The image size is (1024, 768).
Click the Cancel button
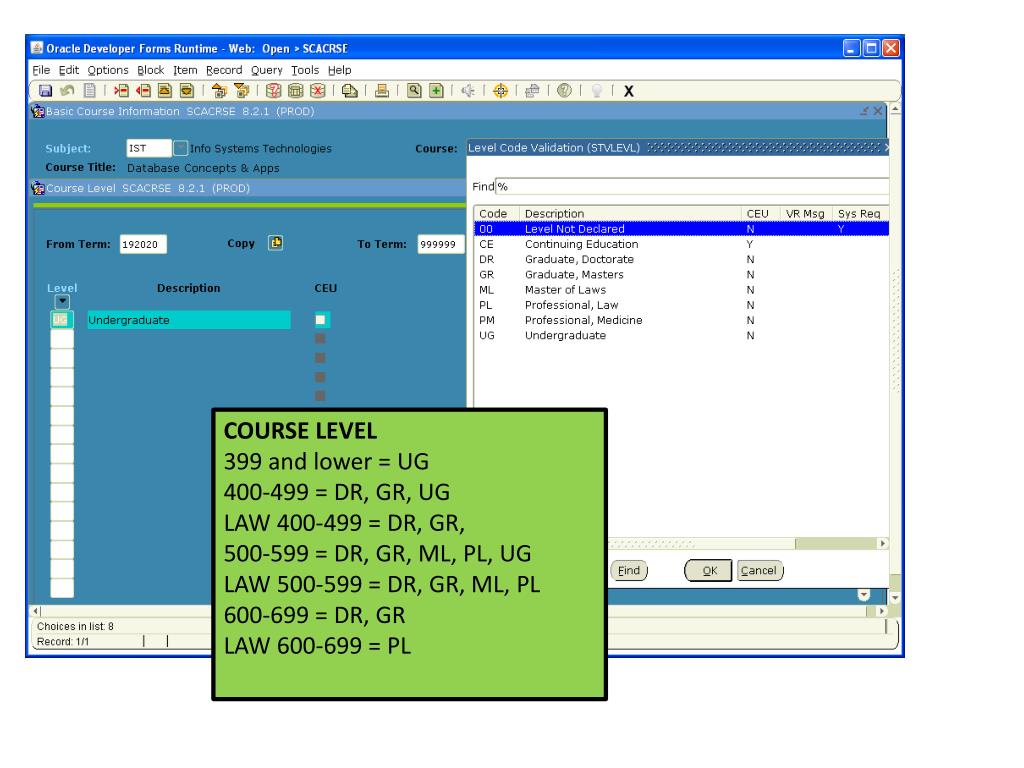pyautogui.click(x=759, y=571)
